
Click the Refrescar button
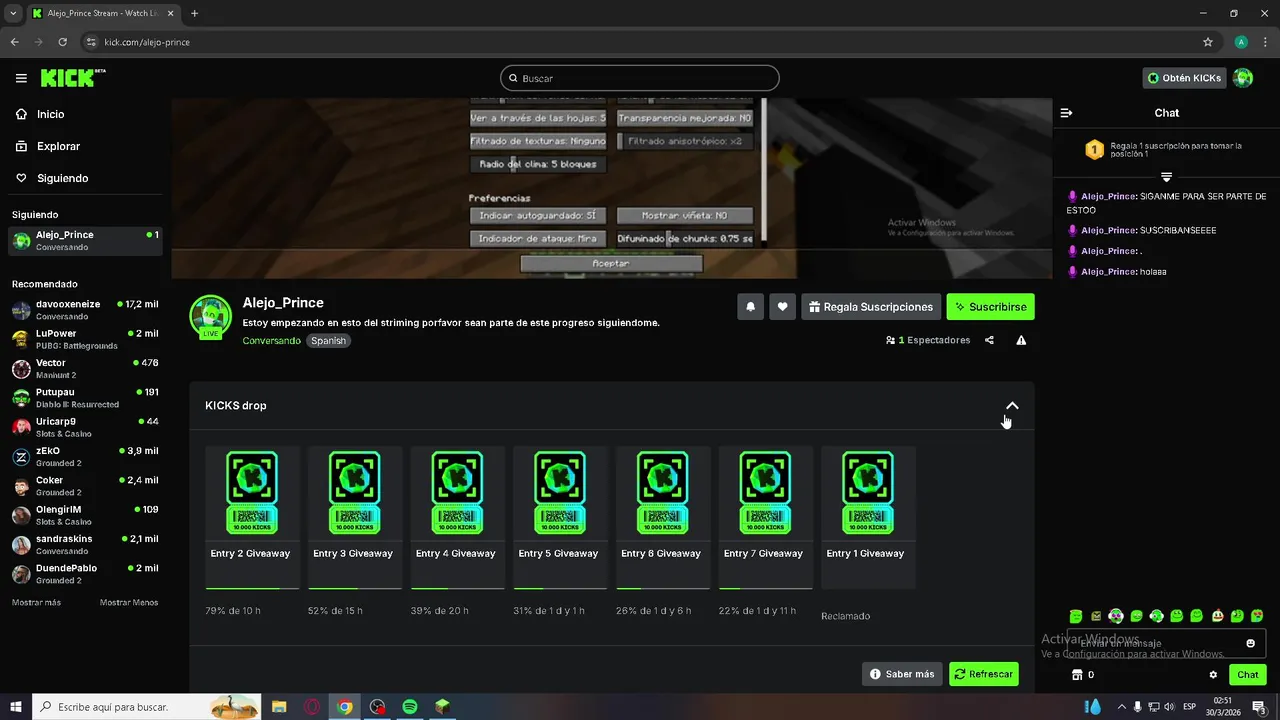click(x=984, y=674)
